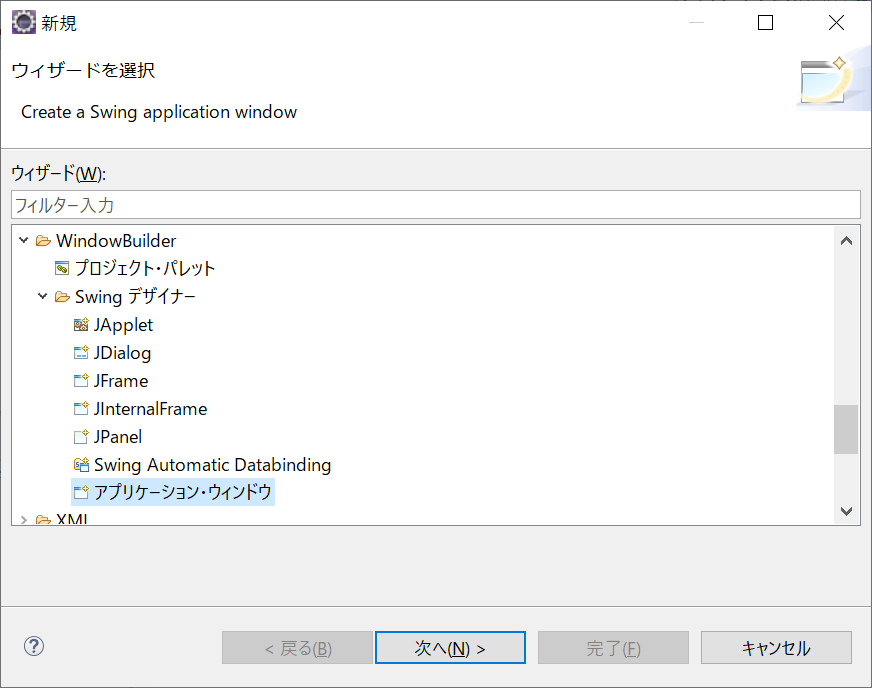Select the XML category label

coord(72,519)
